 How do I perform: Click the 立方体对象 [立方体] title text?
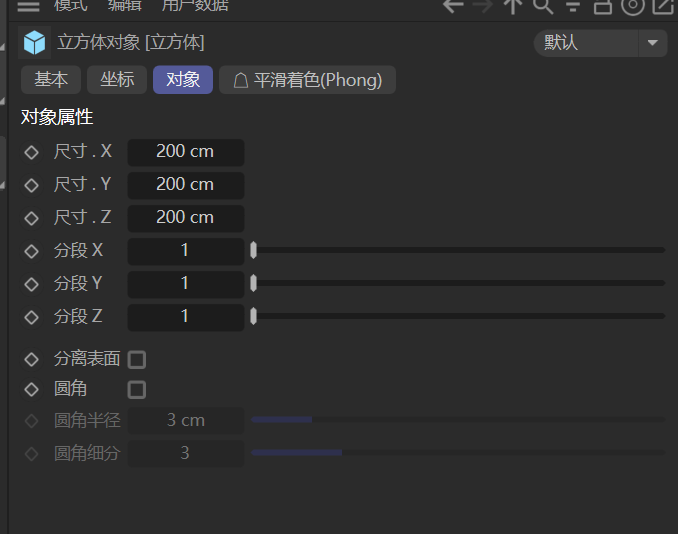coord(131,42)
